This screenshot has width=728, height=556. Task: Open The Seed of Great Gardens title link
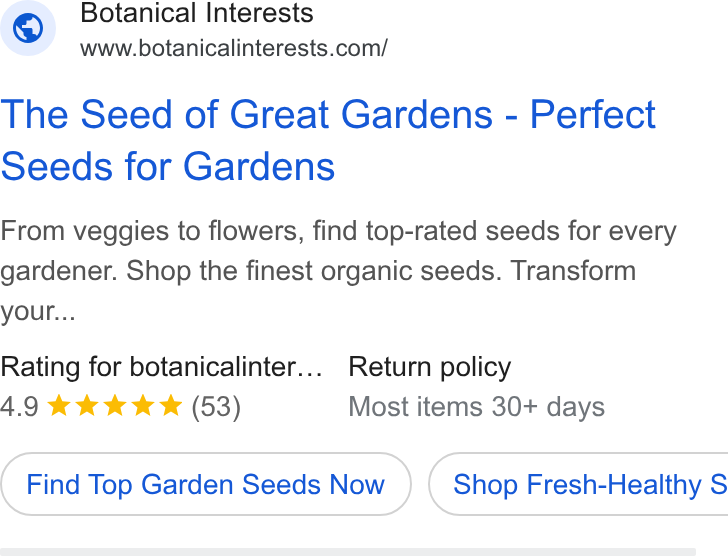(328, 140)
